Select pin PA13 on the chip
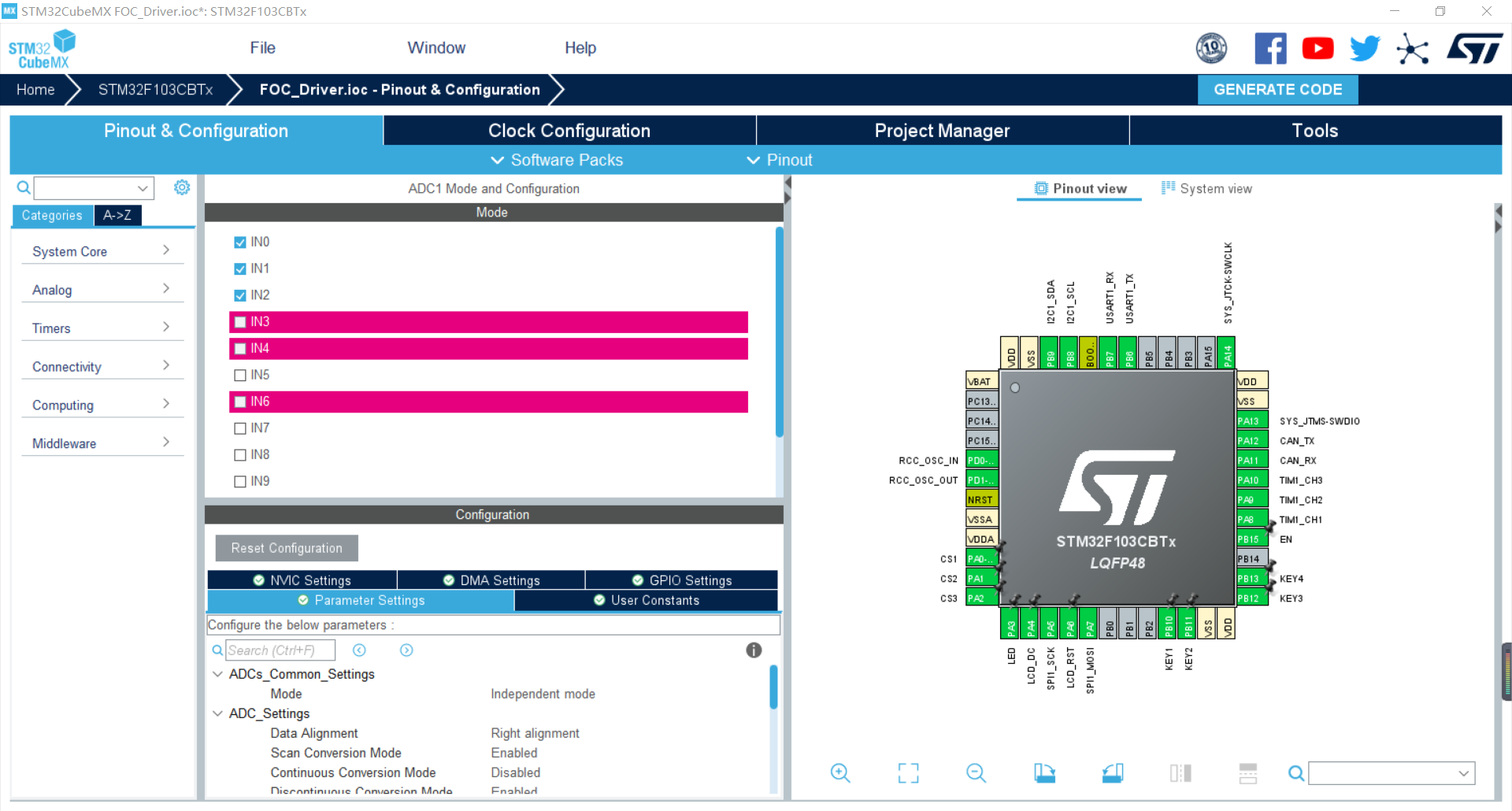 pyautogui.click(x=1251, y=421)
